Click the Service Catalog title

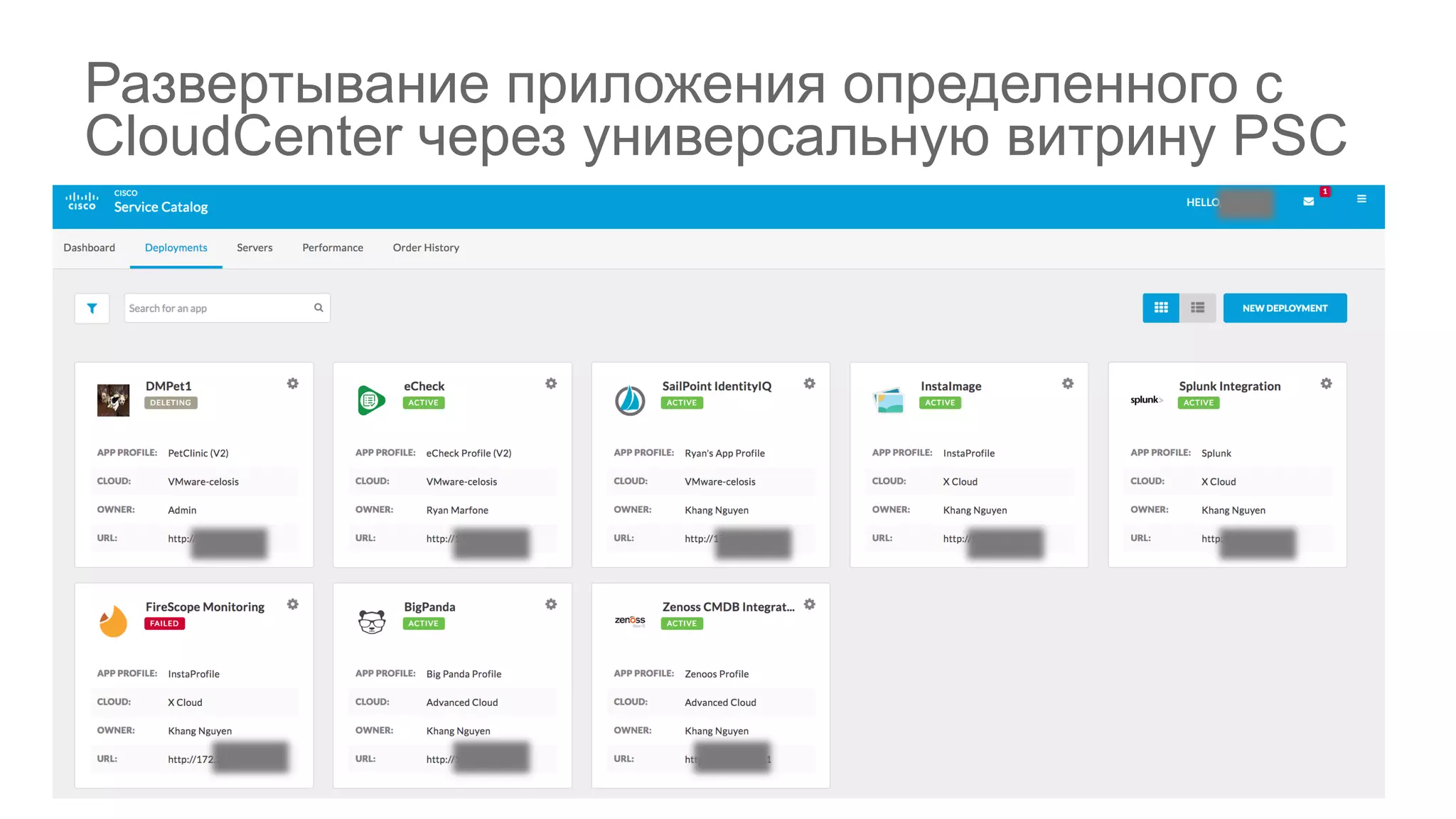[x=161, y=207]
